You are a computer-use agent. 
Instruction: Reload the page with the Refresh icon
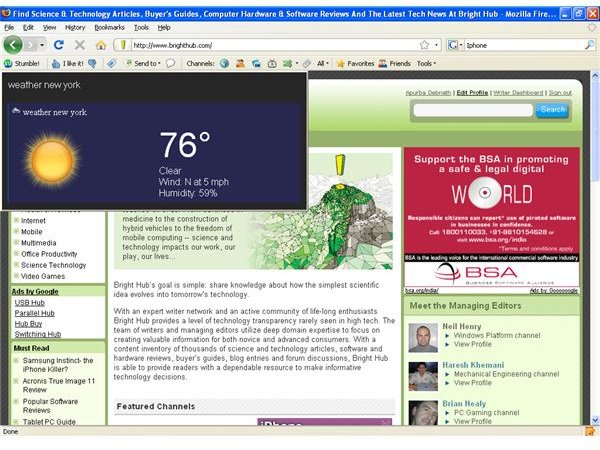coord(59,45)
